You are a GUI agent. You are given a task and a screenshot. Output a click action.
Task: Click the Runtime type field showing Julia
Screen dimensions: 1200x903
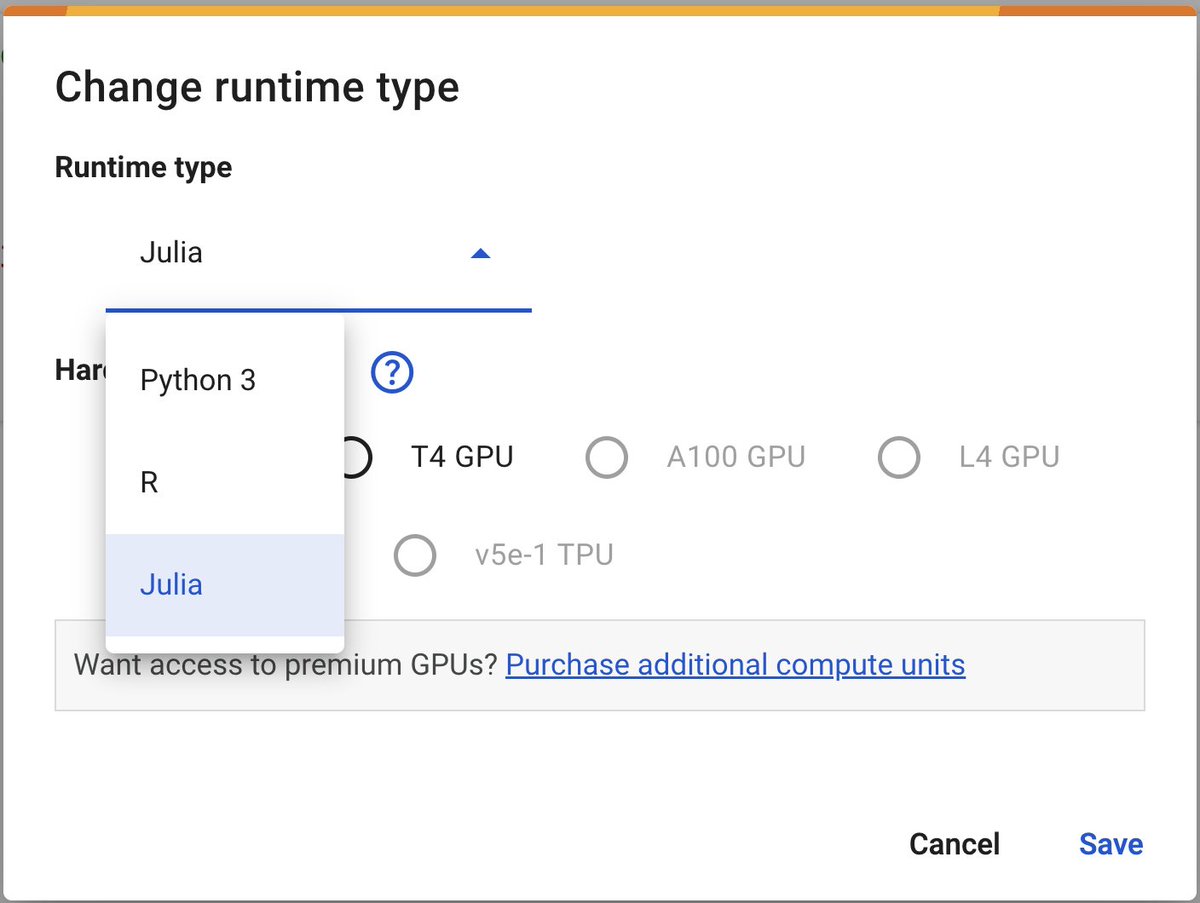318,254
